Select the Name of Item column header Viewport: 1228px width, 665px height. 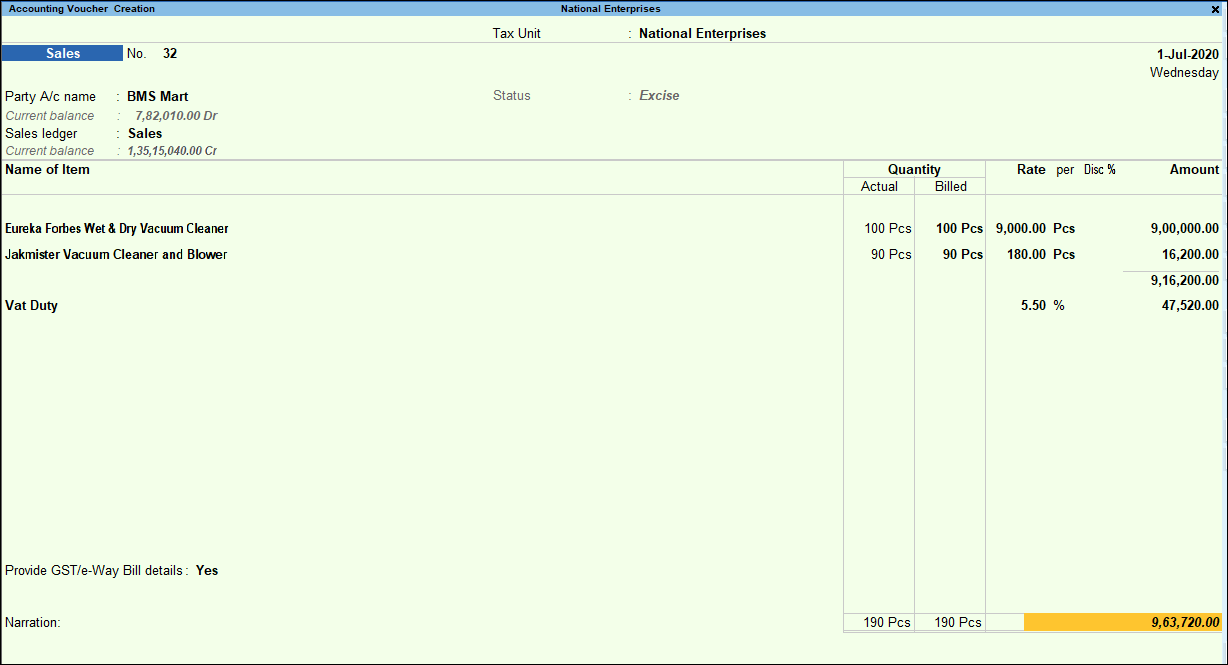pos(47,169)
